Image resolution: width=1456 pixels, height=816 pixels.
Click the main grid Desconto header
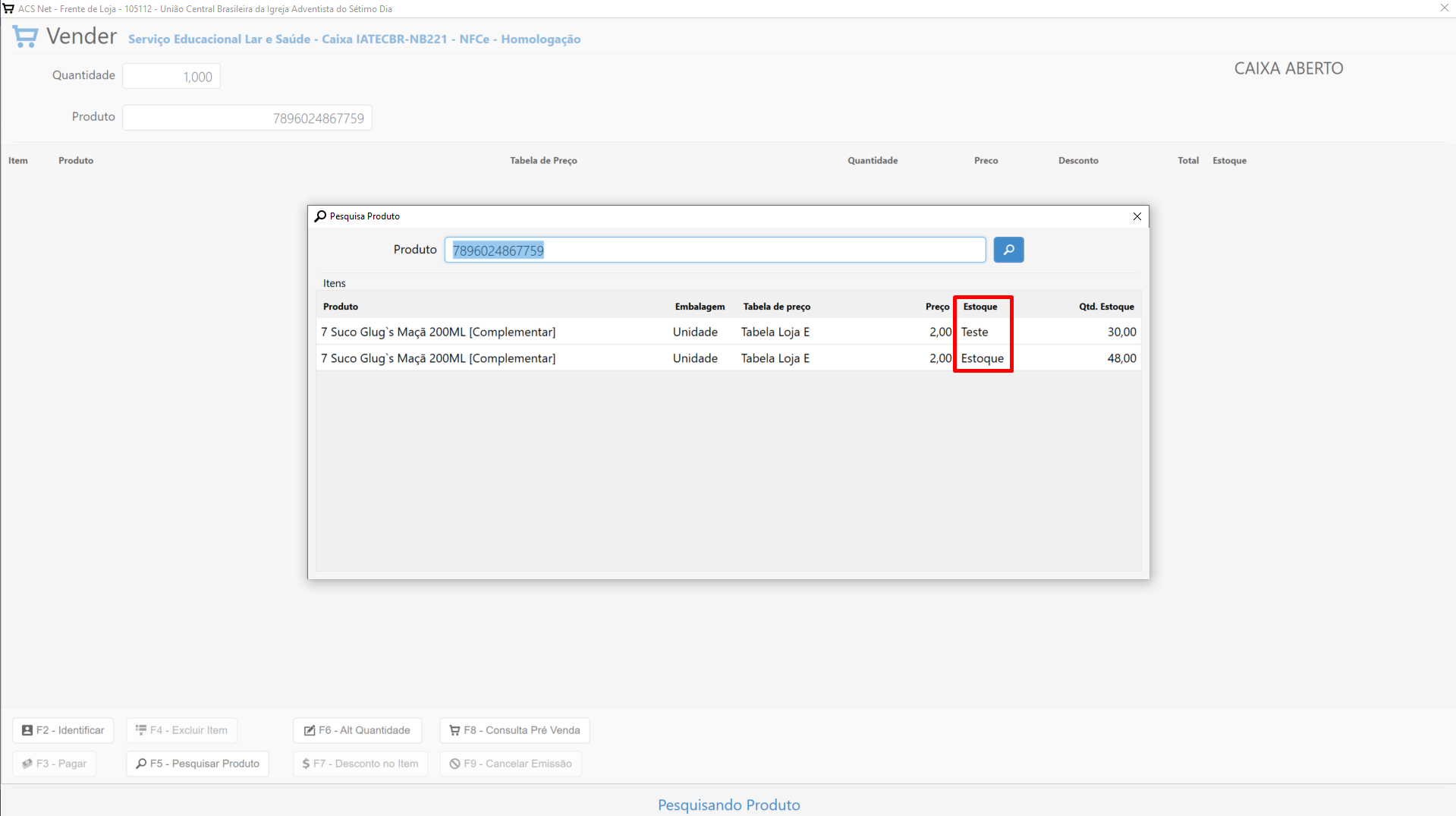[x=1078, y=160]
